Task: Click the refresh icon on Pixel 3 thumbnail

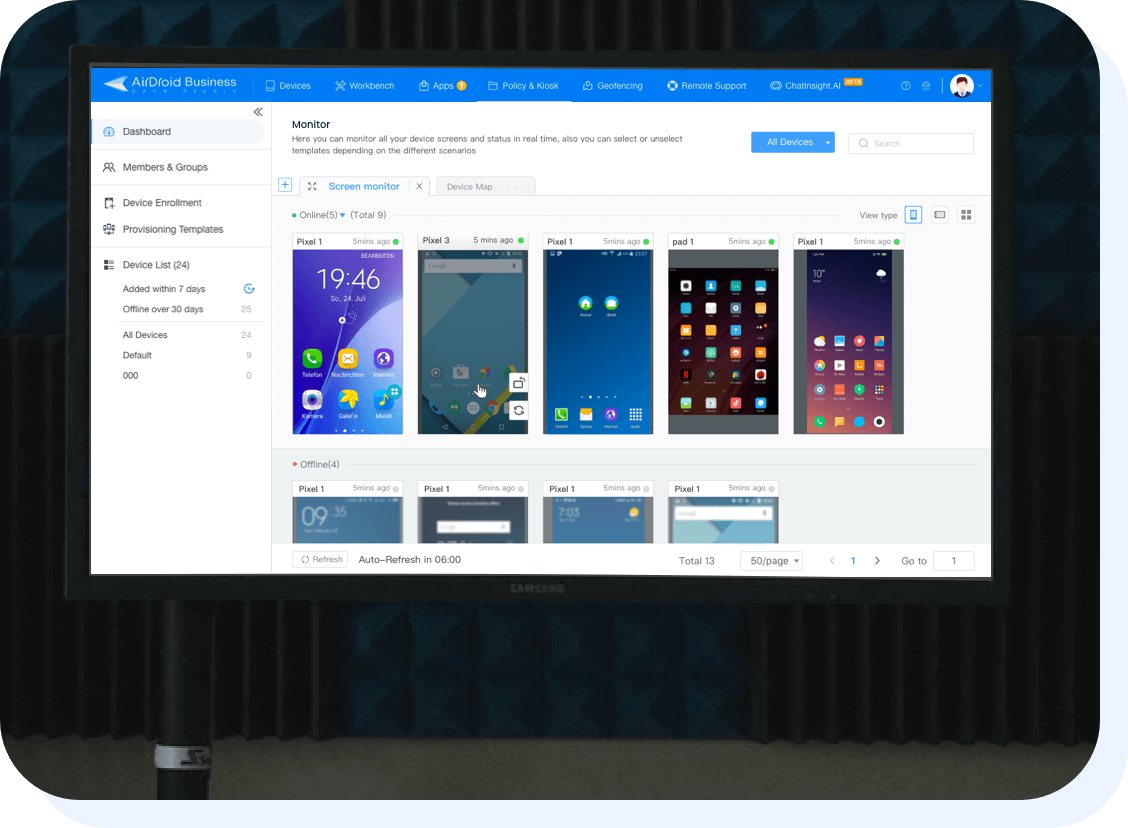Action: point(518,410)
